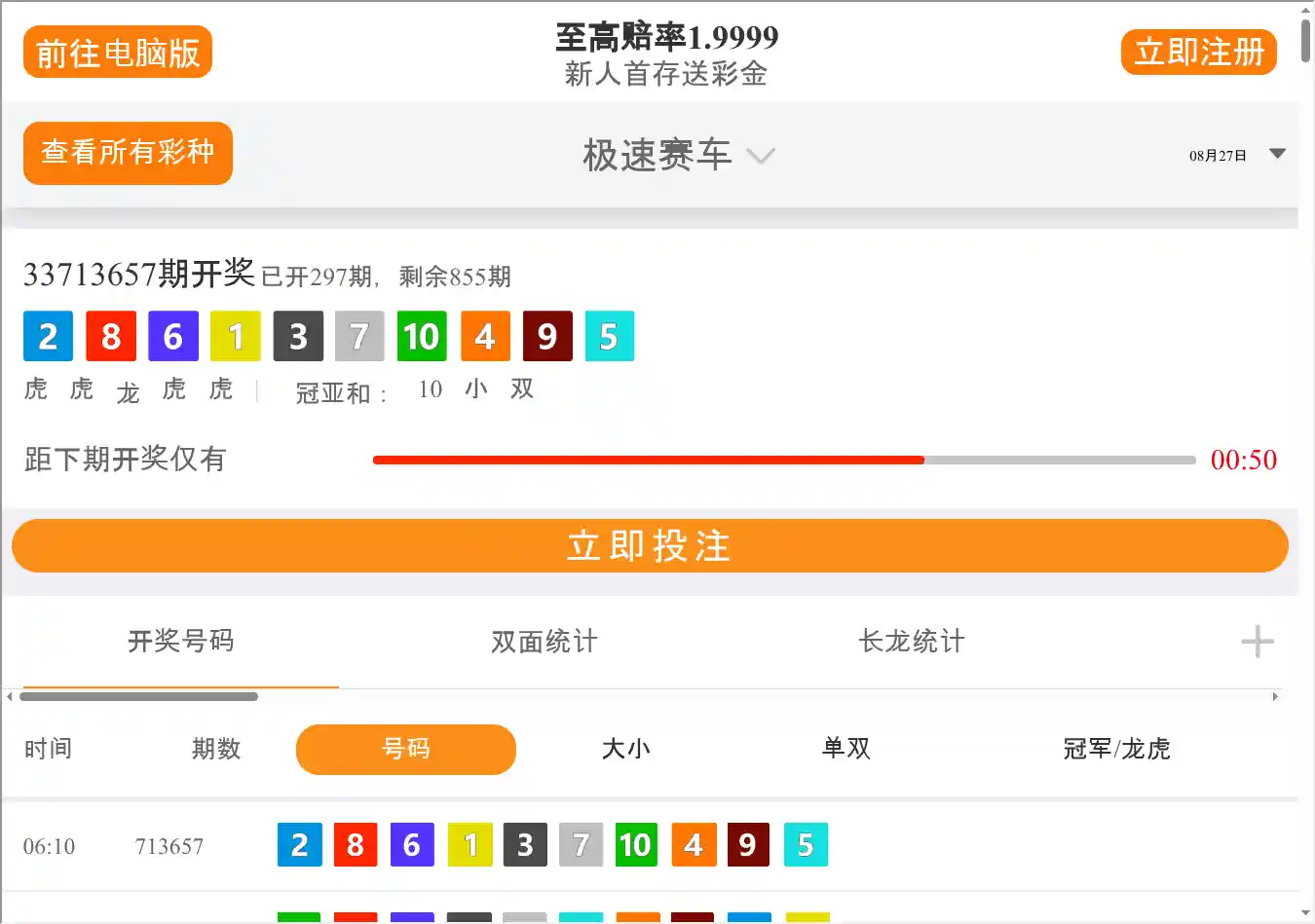Open the 开奖号码 tab
The image size is (1315, 924).
pos(180,642)
